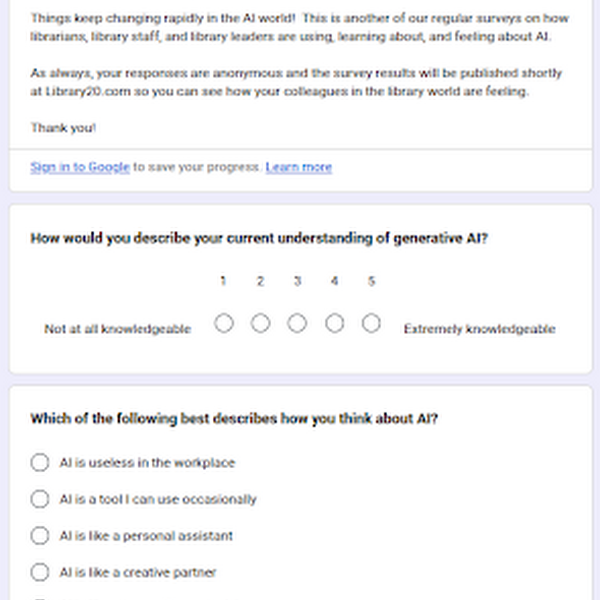600x600 pixels.
Task: Open the 'Learn more' link
Action: click(x=298, y=167)
